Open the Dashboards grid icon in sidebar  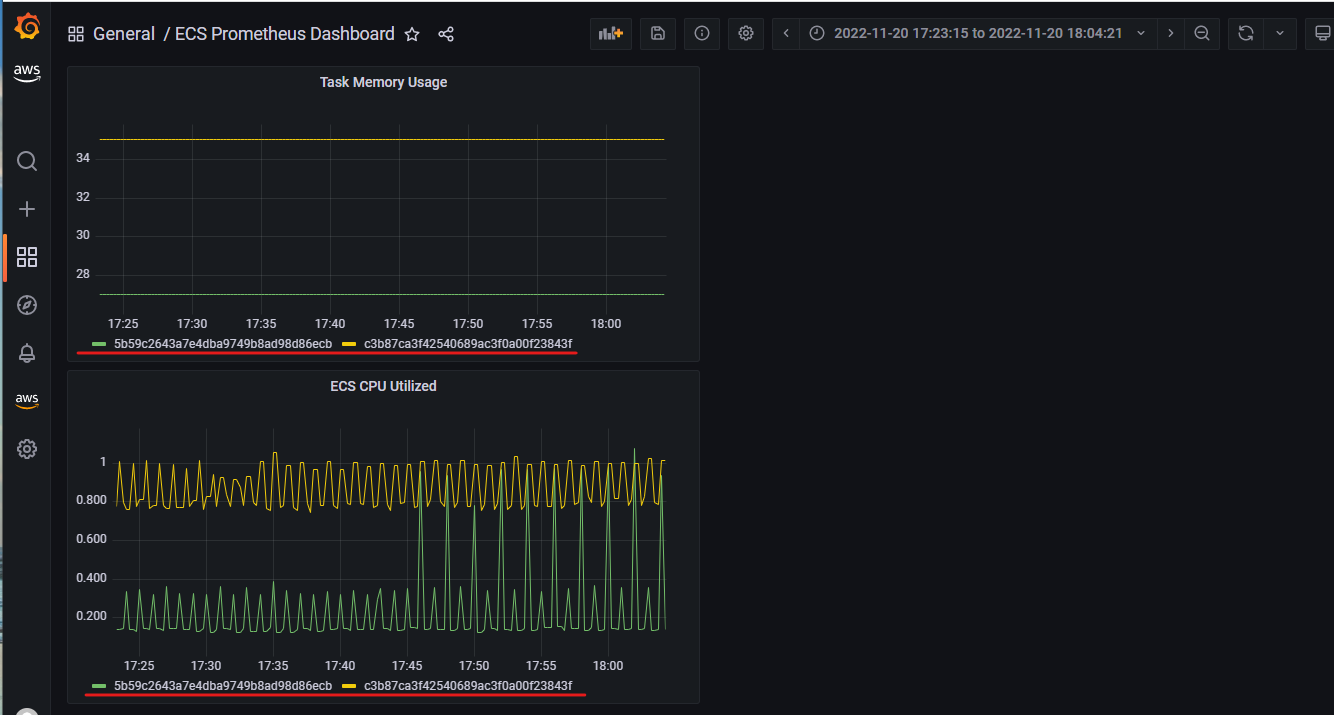click(27, 257)
